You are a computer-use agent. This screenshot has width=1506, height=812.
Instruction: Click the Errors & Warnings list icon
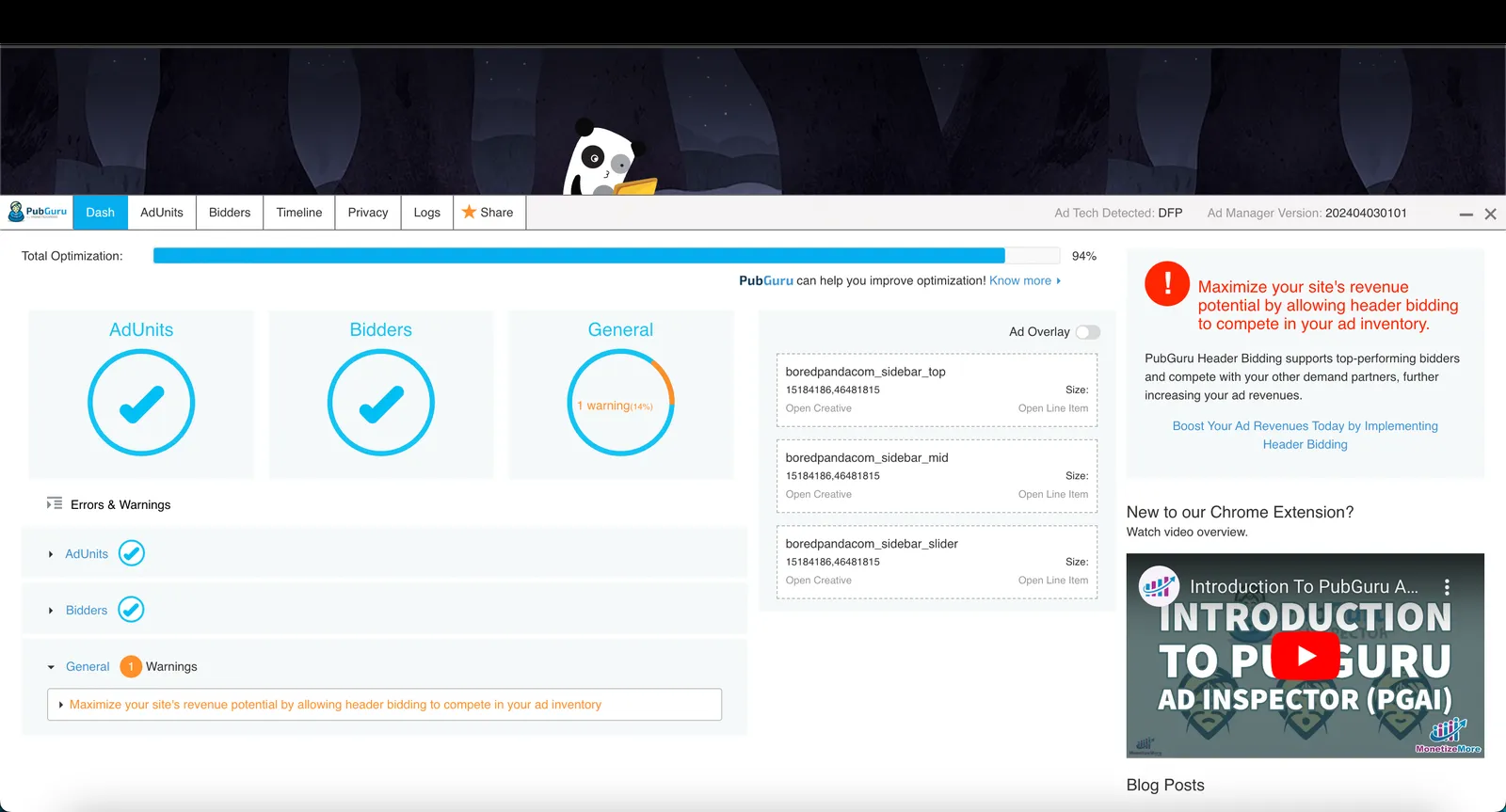pyautogui.click(x=55, y=503)
